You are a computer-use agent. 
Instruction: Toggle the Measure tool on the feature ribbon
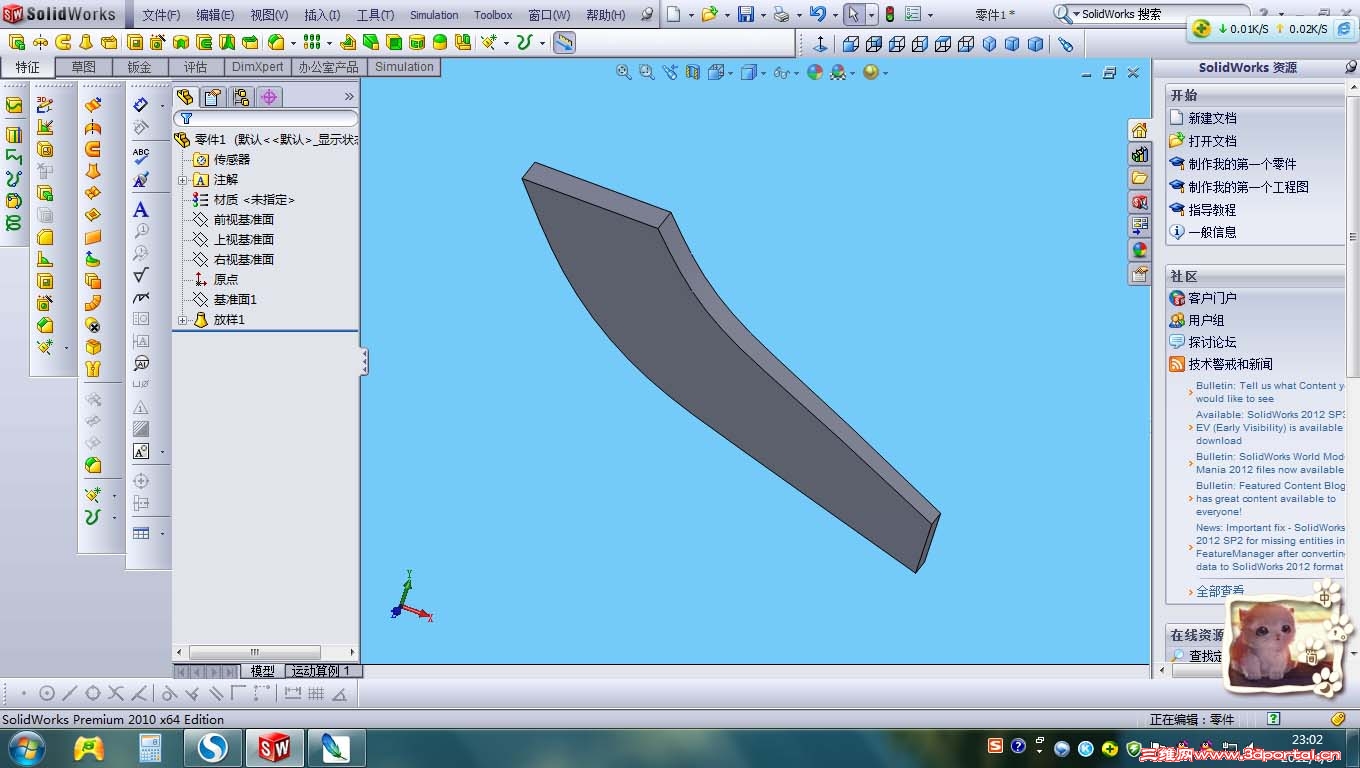point(564,42)
